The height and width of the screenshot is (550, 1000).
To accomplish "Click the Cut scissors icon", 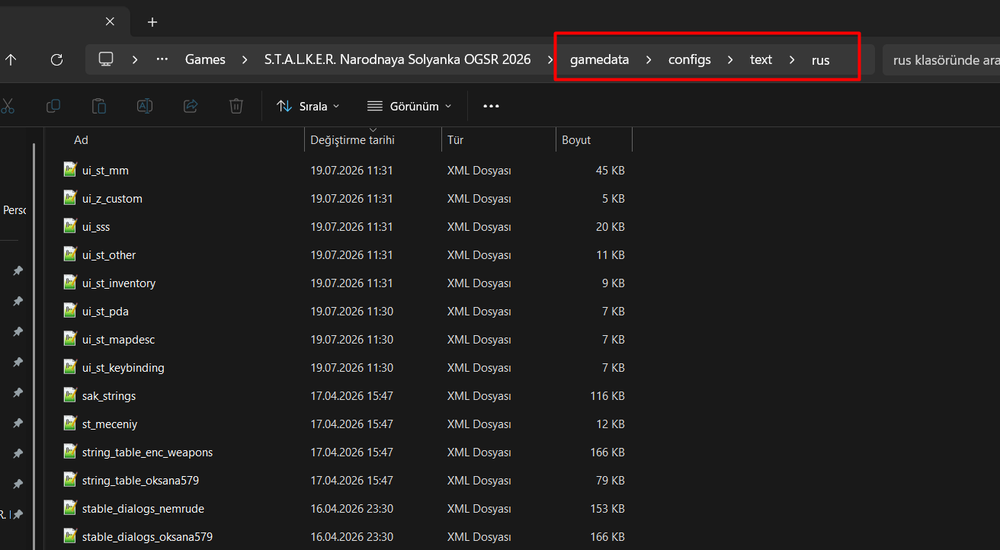I will click(x=8, y=106).
